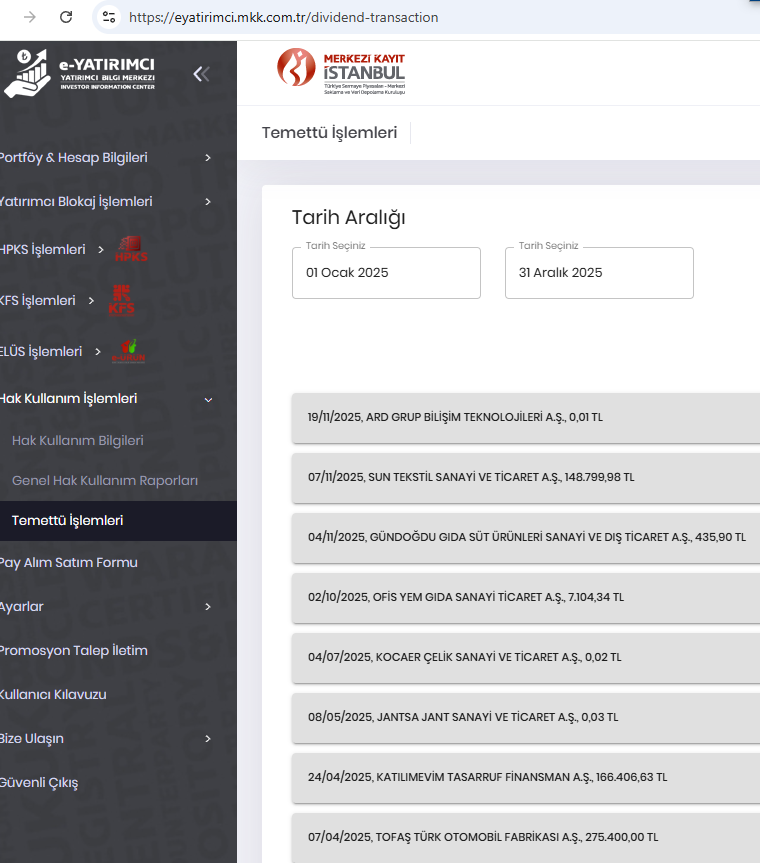760x863 pixels.
Task: Open the SUN TEKSTİL dividend row
Action: tap(526, 478)
